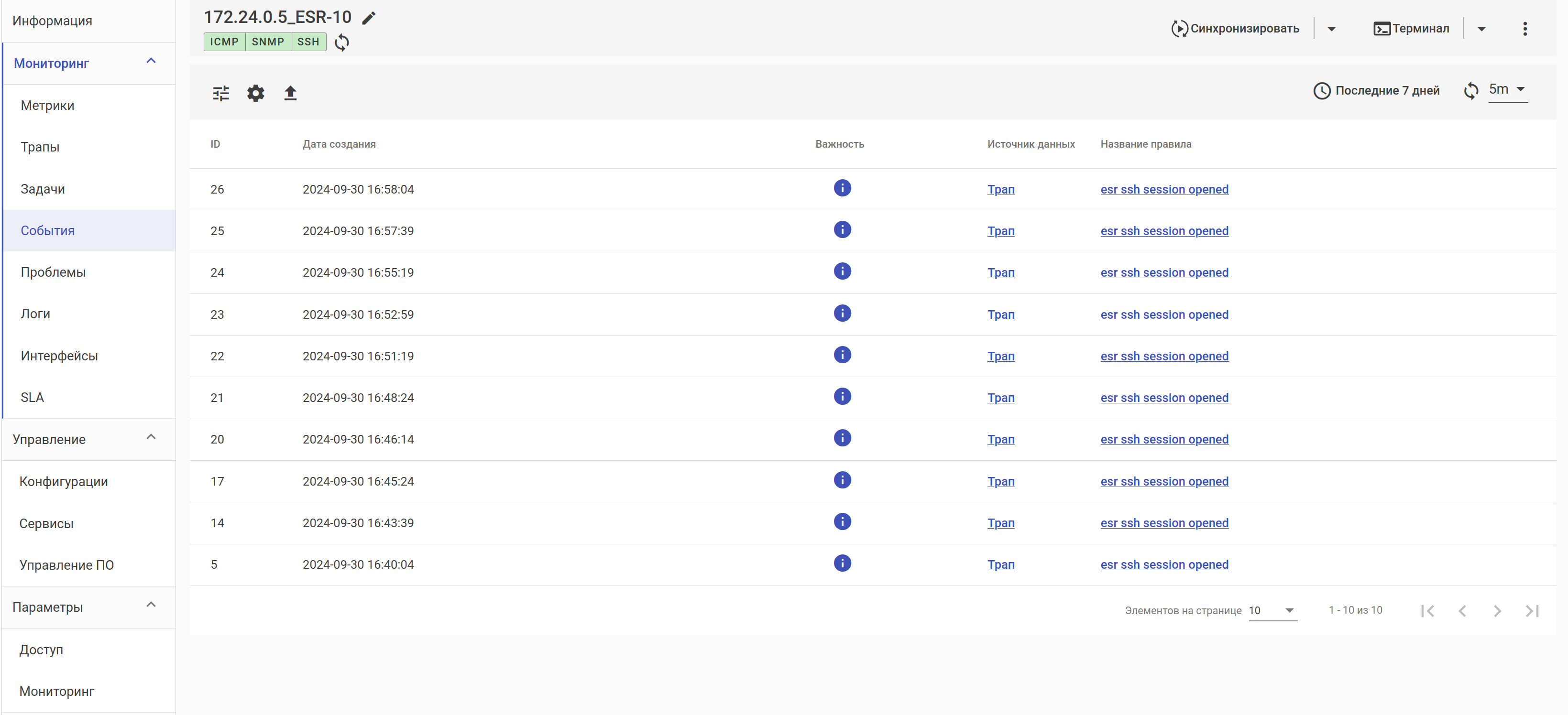Viewport: 1568px width, 715px height.
Task: Click the Синхронизировать button
Action: [1235, 29]
